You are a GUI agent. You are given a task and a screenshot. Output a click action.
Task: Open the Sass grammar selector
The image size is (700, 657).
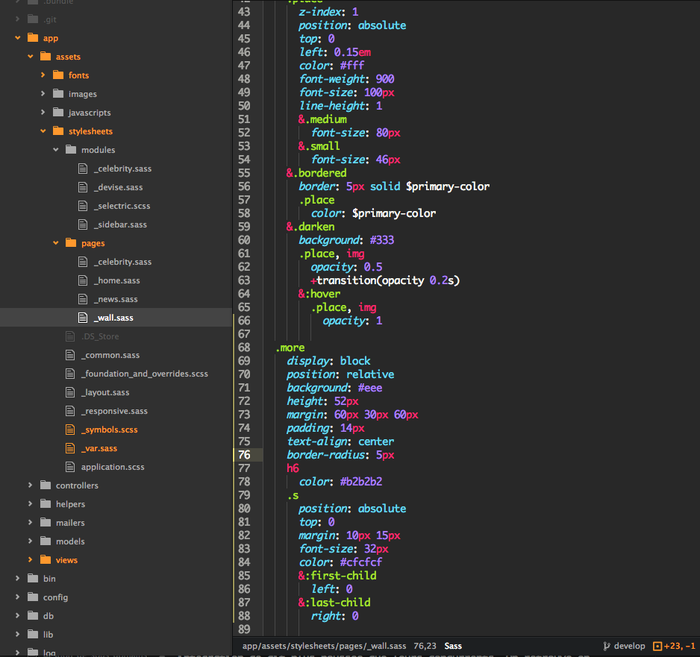453,646
